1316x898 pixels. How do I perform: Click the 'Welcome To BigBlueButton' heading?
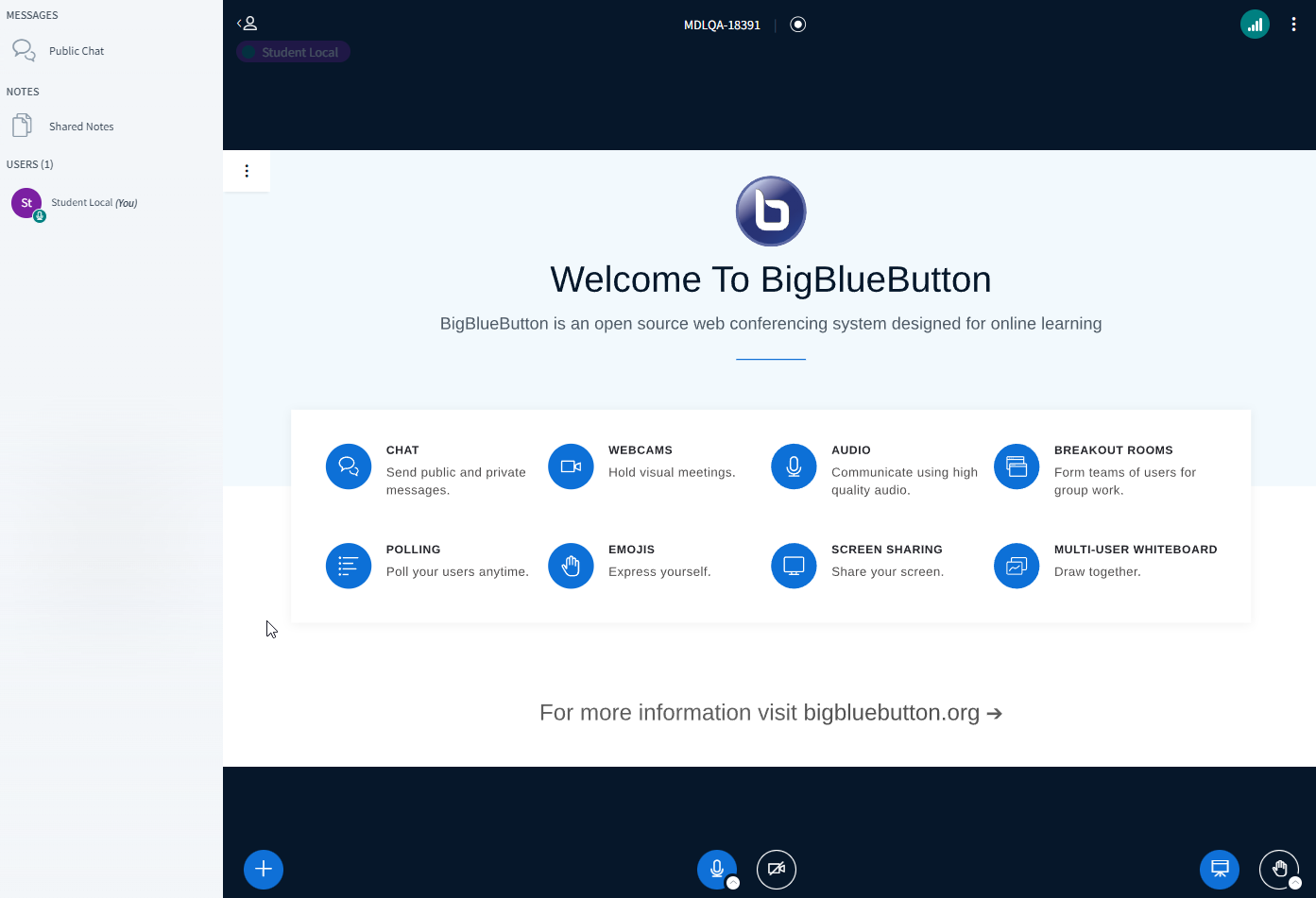point(771,280)
